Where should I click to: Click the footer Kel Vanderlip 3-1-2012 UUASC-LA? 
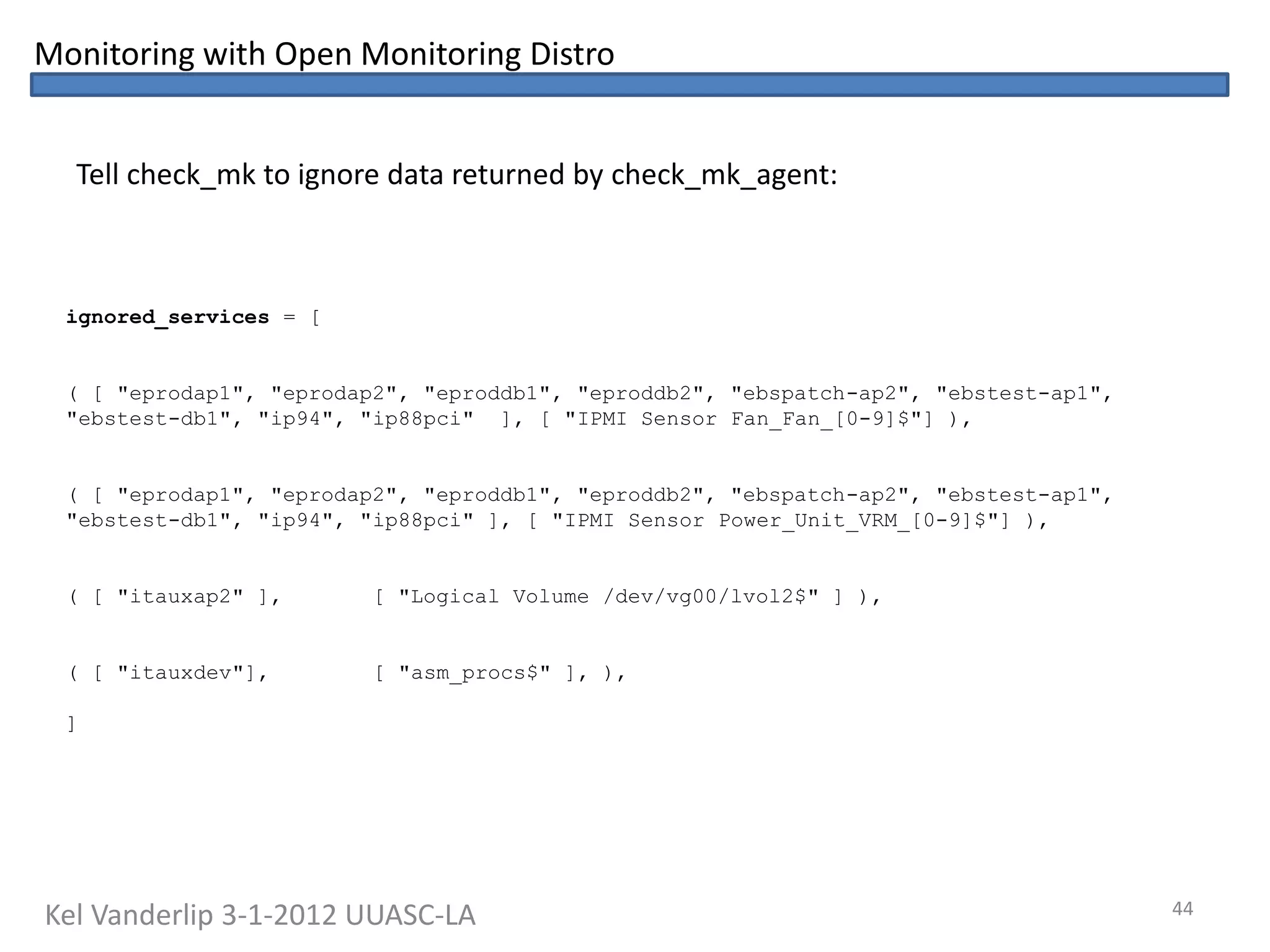260,915
